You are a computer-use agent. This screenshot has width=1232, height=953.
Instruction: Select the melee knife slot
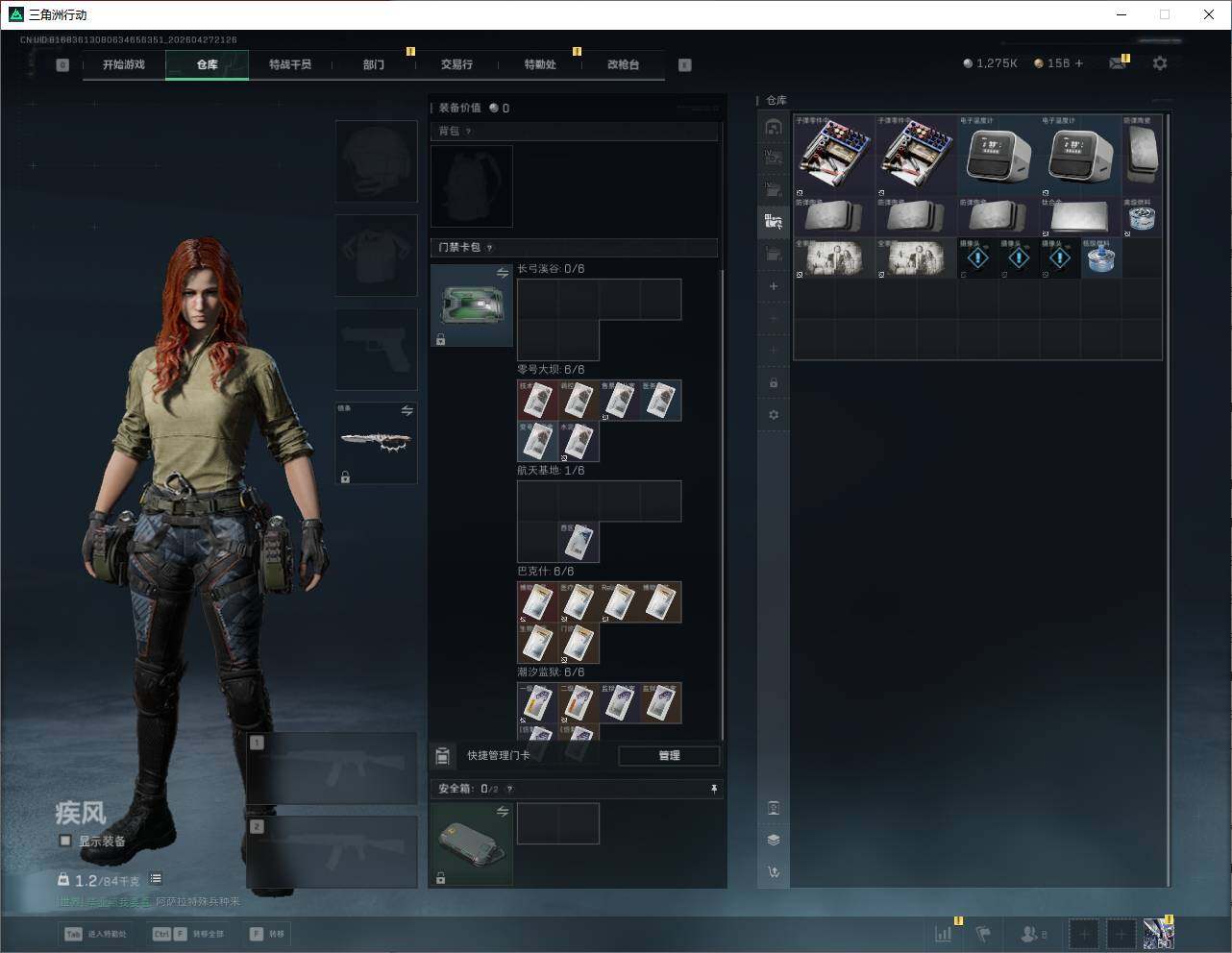point(376,443)
